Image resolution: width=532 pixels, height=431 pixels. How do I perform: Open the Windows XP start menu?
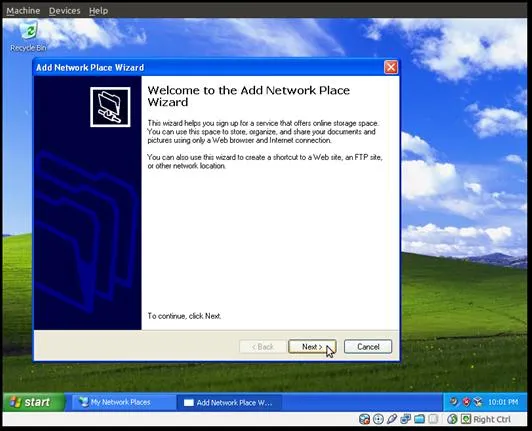[33, 402]
